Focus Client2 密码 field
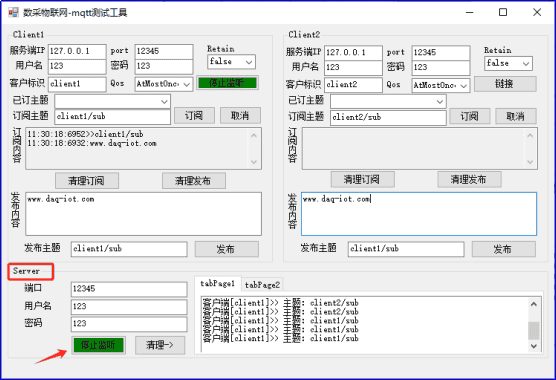The height and width of the screenshot is (380, 556). pos(441,68)
